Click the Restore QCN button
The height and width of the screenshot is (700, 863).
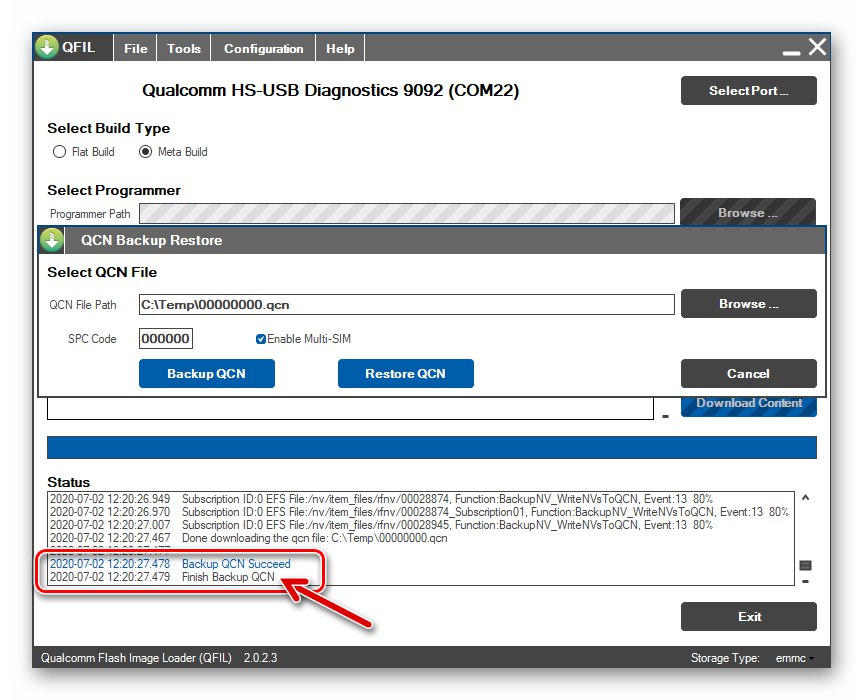(406, 374)
